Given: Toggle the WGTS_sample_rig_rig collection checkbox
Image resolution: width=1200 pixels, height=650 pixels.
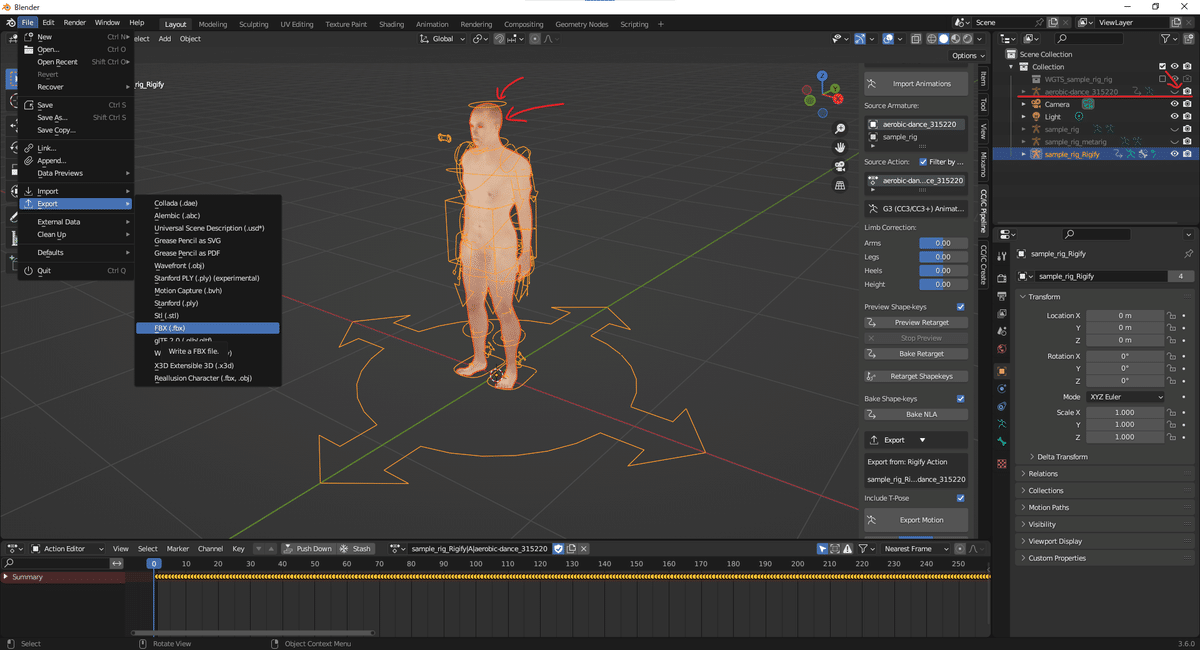Looking at the screenshot, I should [x=1162, y=79].
